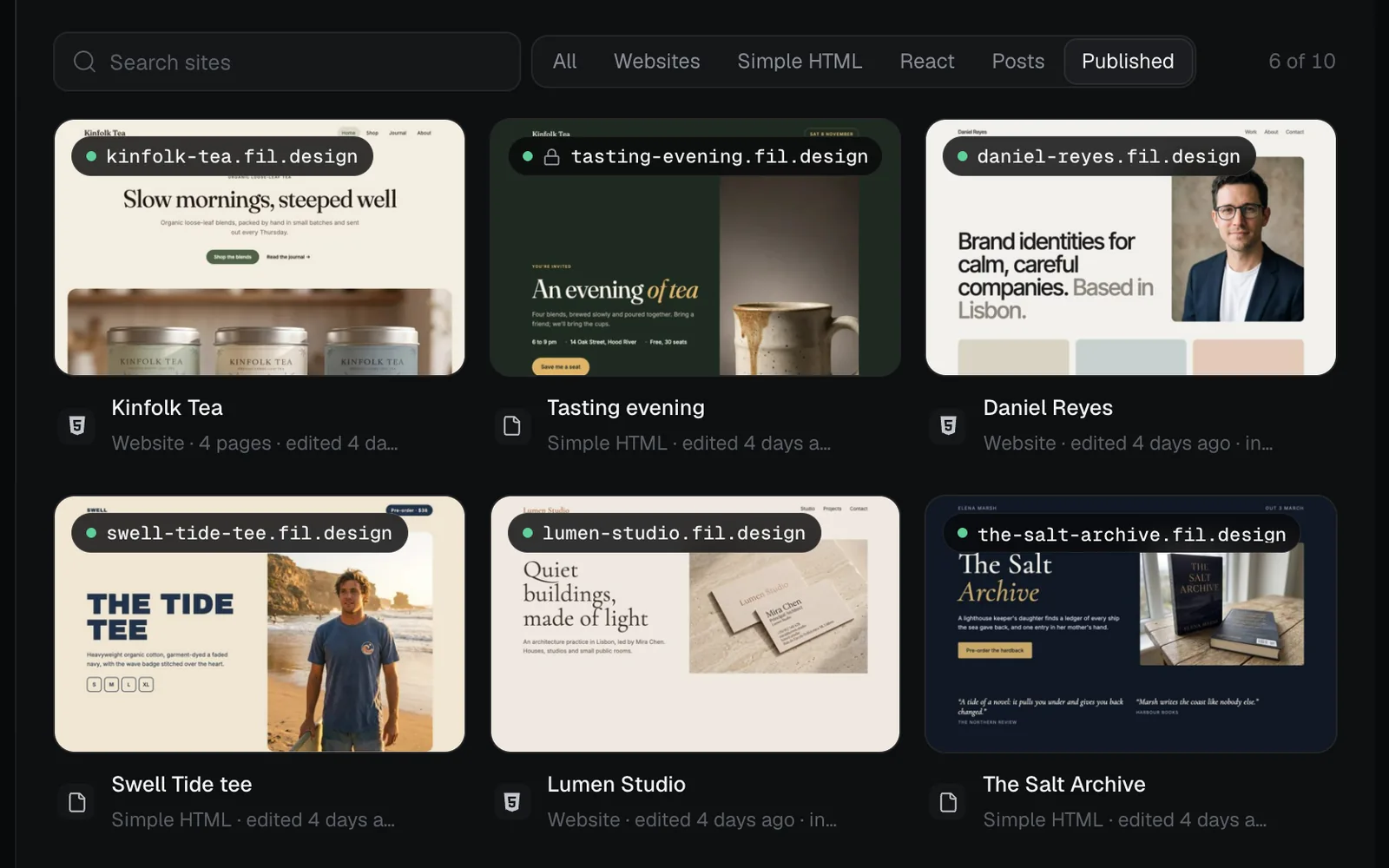Click the Lumen Studio title
The width and height of the screenshot is (1389, 868).
[x=616, y=784]
